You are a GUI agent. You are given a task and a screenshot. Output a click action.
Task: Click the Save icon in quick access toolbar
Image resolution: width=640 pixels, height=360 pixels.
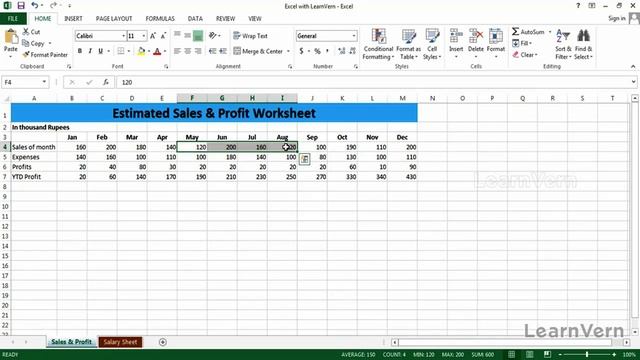coord(21,6)
